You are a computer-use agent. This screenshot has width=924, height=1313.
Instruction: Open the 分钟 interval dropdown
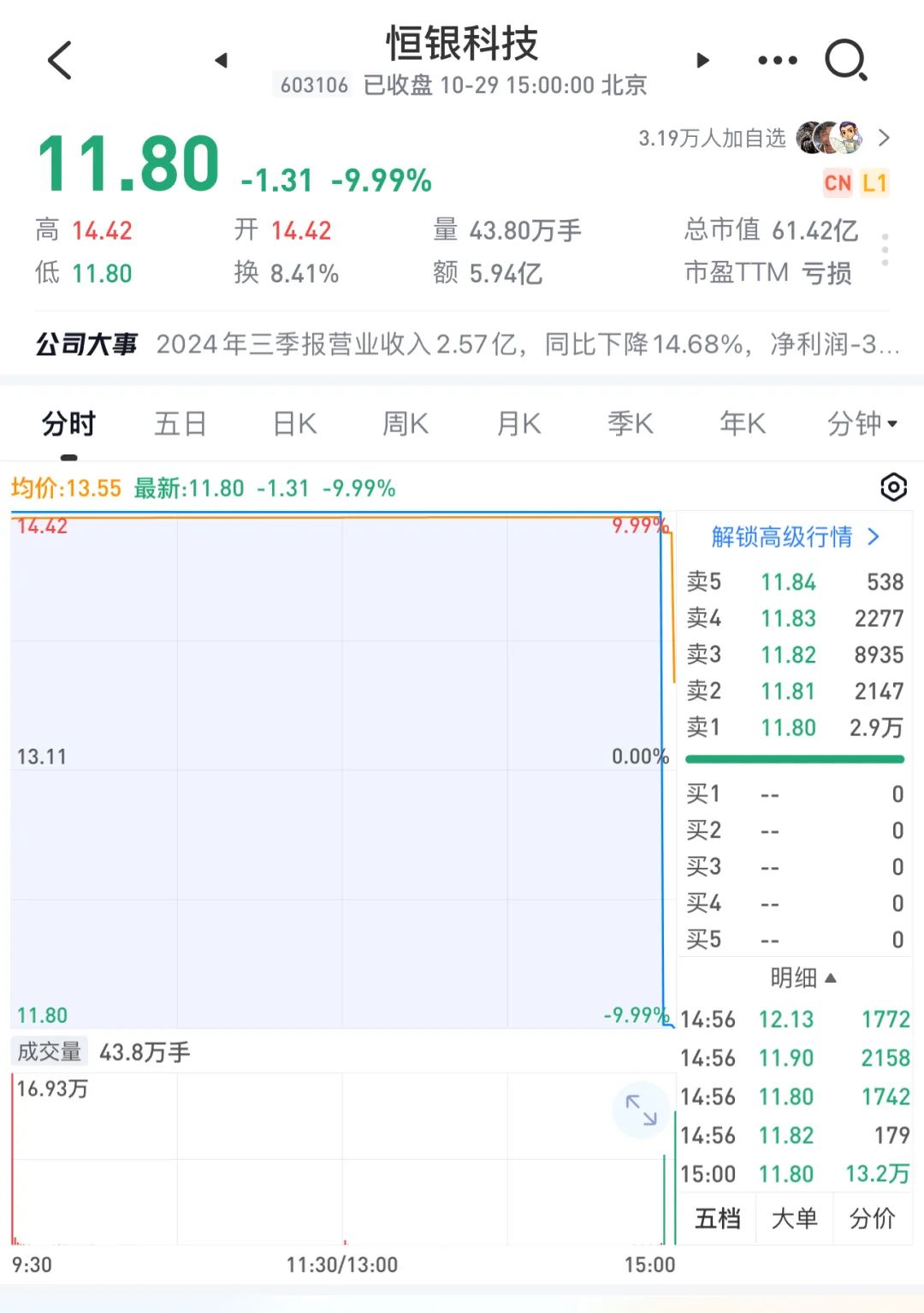coord(862,423)
